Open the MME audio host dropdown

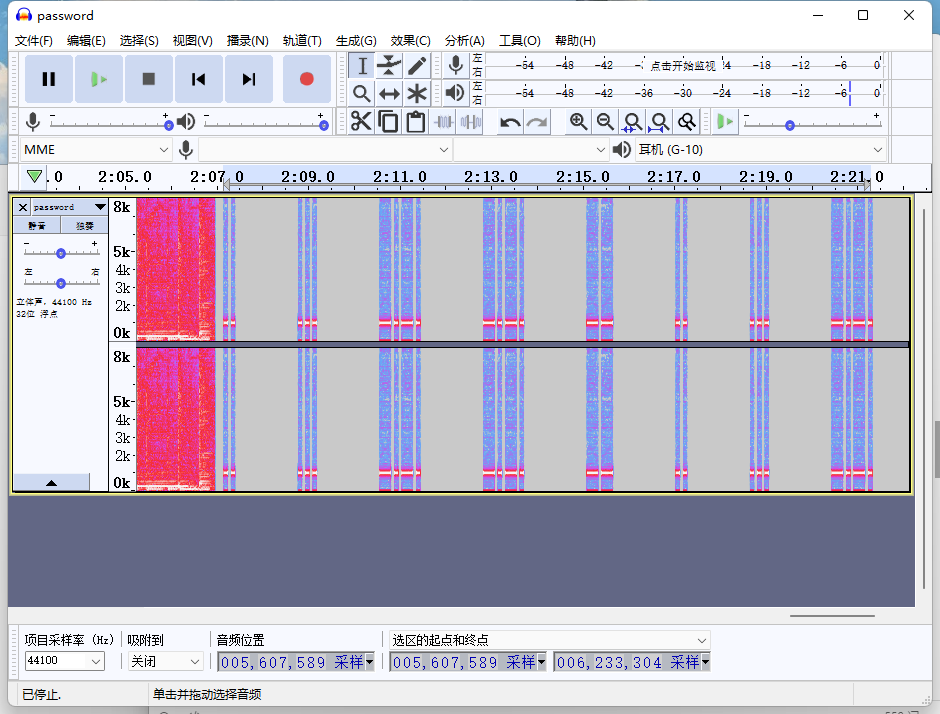click(x=96, y=149)
